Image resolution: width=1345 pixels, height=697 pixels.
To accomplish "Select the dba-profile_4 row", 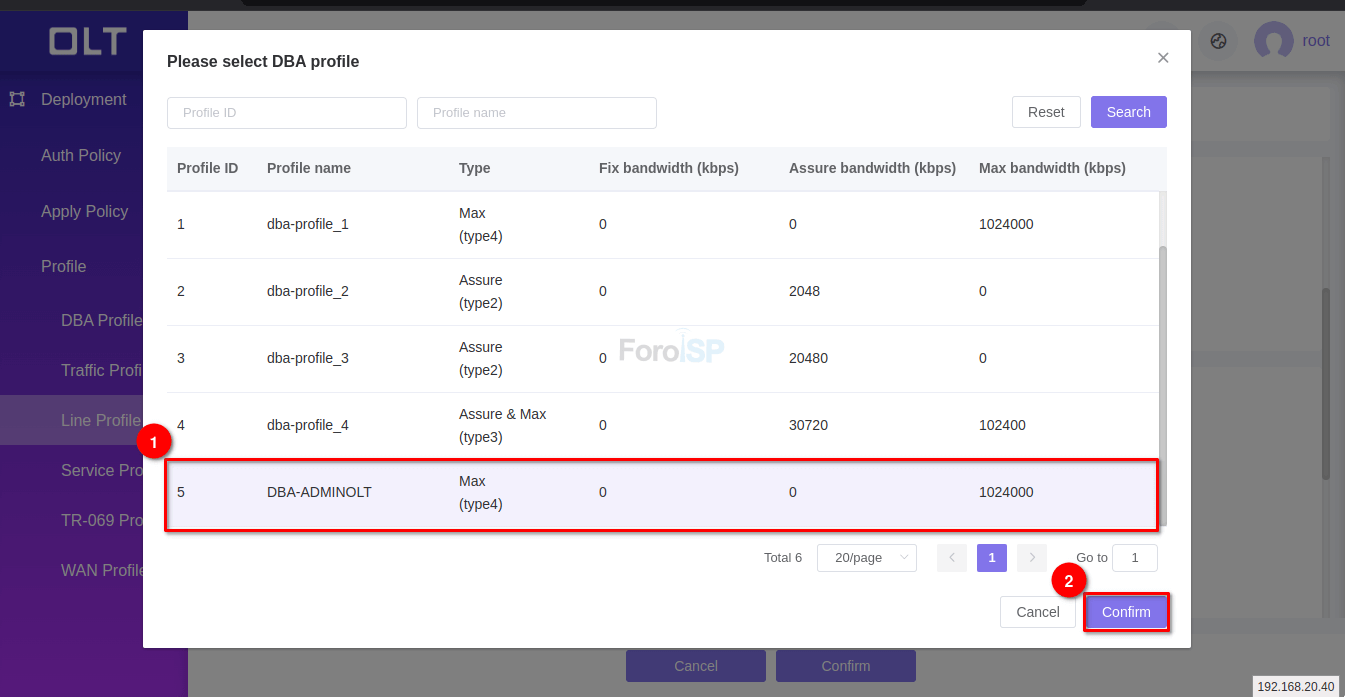I will pyautogui.click(x=660, y=425).
